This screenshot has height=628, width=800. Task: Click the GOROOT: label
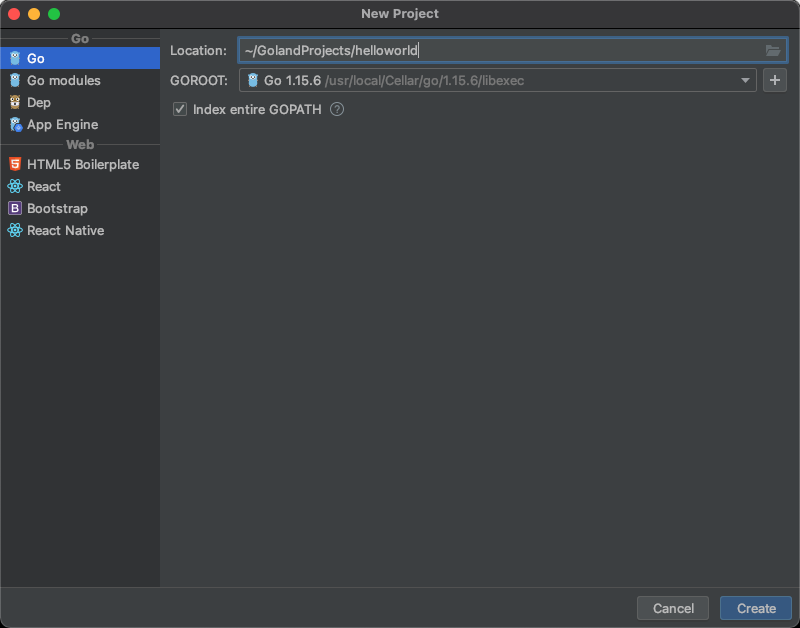(199, 81)
